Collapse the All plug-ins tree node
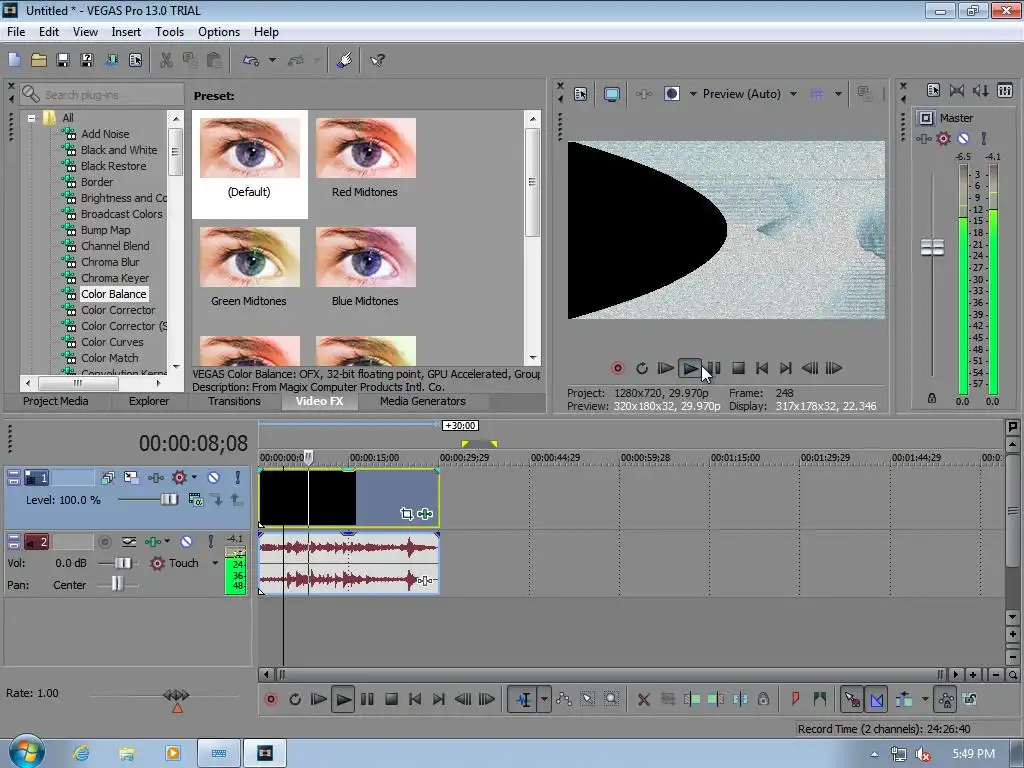The width and height of the screenshot is (1024, 768). pyautogui.click(x=31, y=118)
